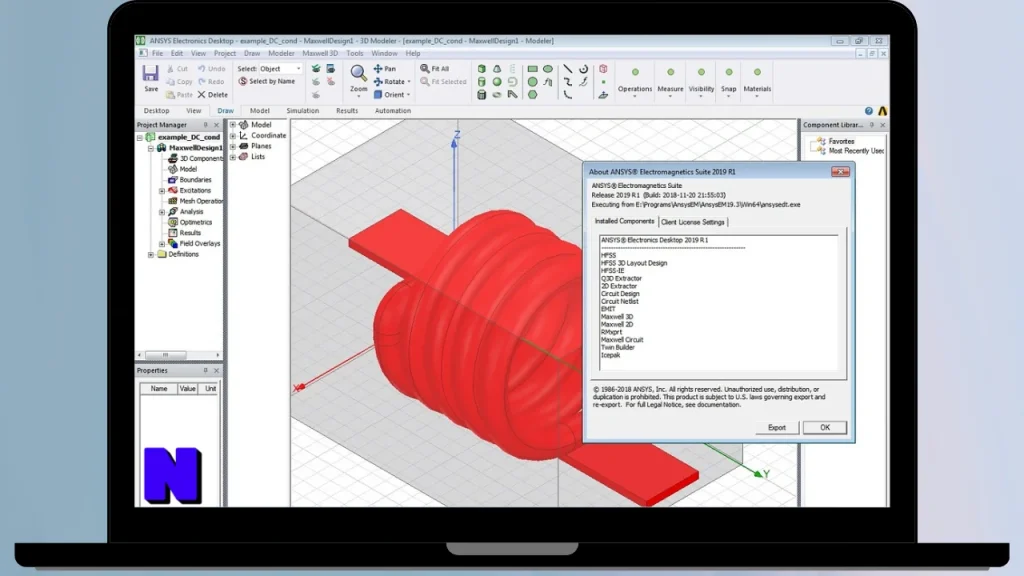Select the Draw rectangle icon
Image resolution: width=1024 pixels, height=576 pixels.
(x=533, y=69)
